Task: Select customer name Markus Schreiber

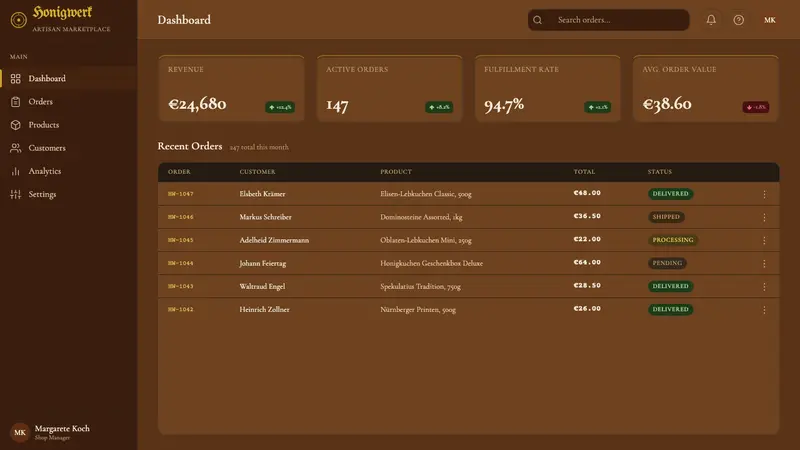Action: coord(265,217)
